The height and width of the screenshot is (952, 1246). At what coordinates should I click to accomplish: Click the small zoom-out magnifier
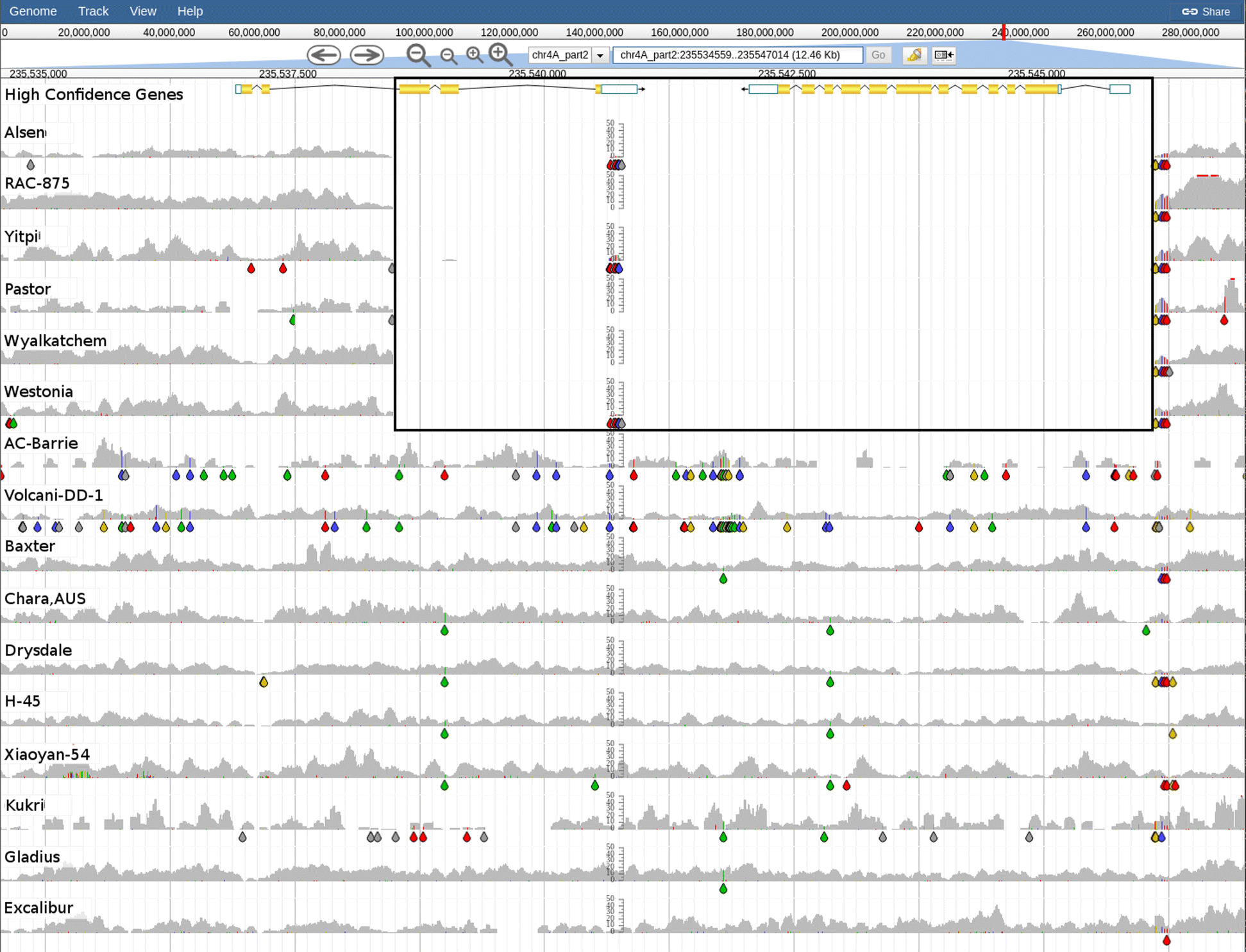coord(449,57)
